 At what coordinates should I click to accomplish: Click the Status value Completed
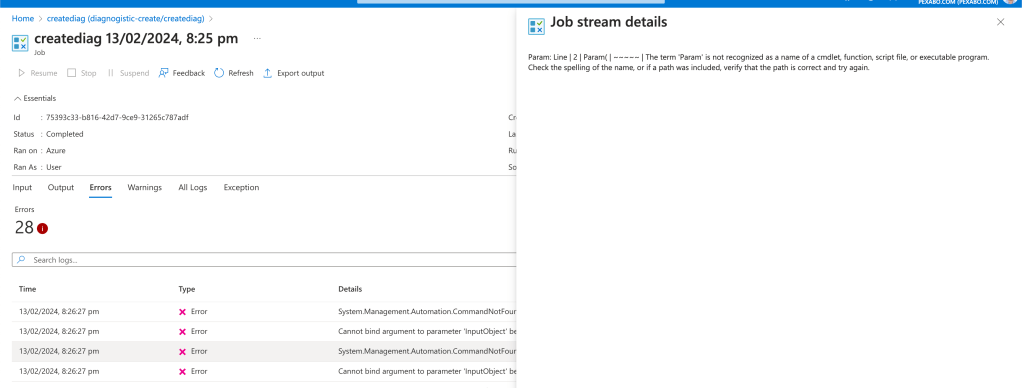65,134
